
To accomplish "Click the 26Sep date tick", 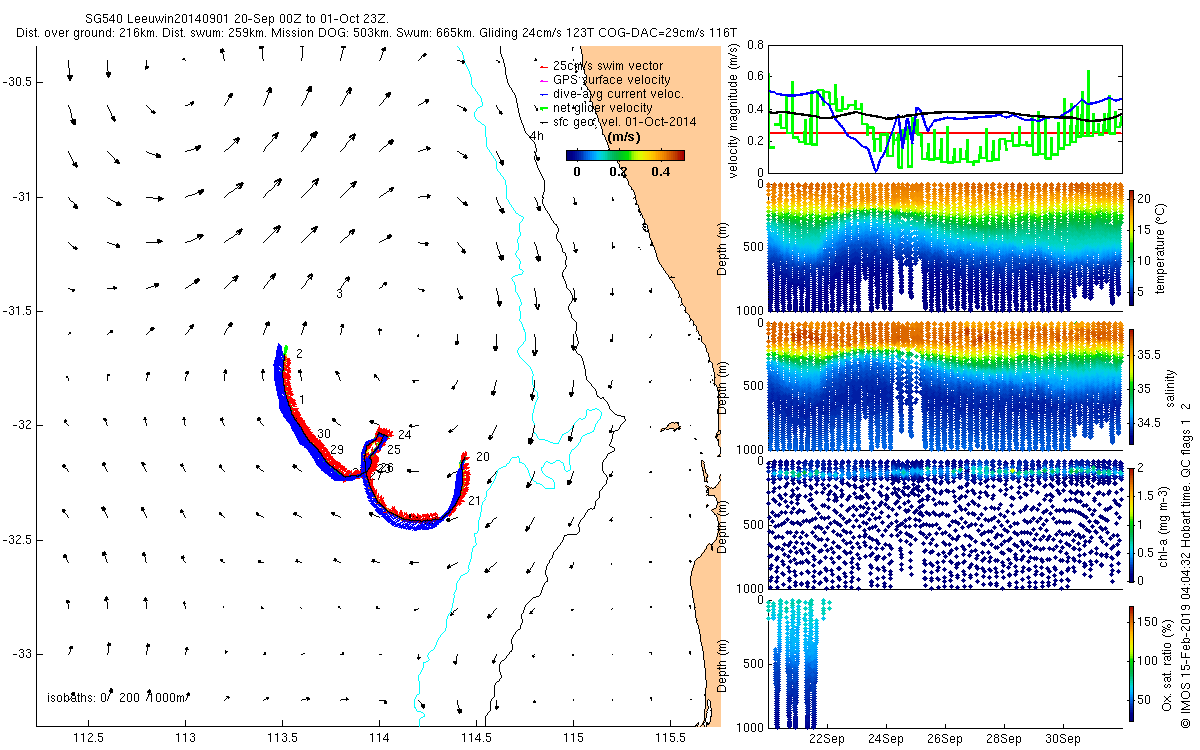I will click(x=944, y=739).
